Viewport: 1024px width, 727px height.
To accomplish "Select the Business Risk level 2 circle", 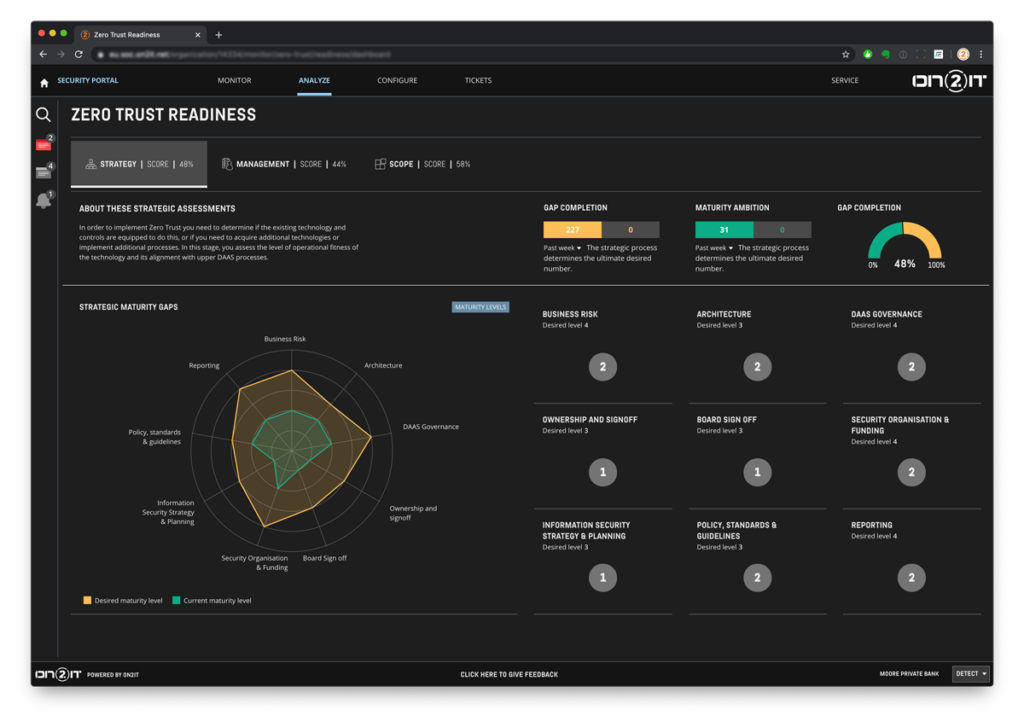I will (x=603, y=366).
